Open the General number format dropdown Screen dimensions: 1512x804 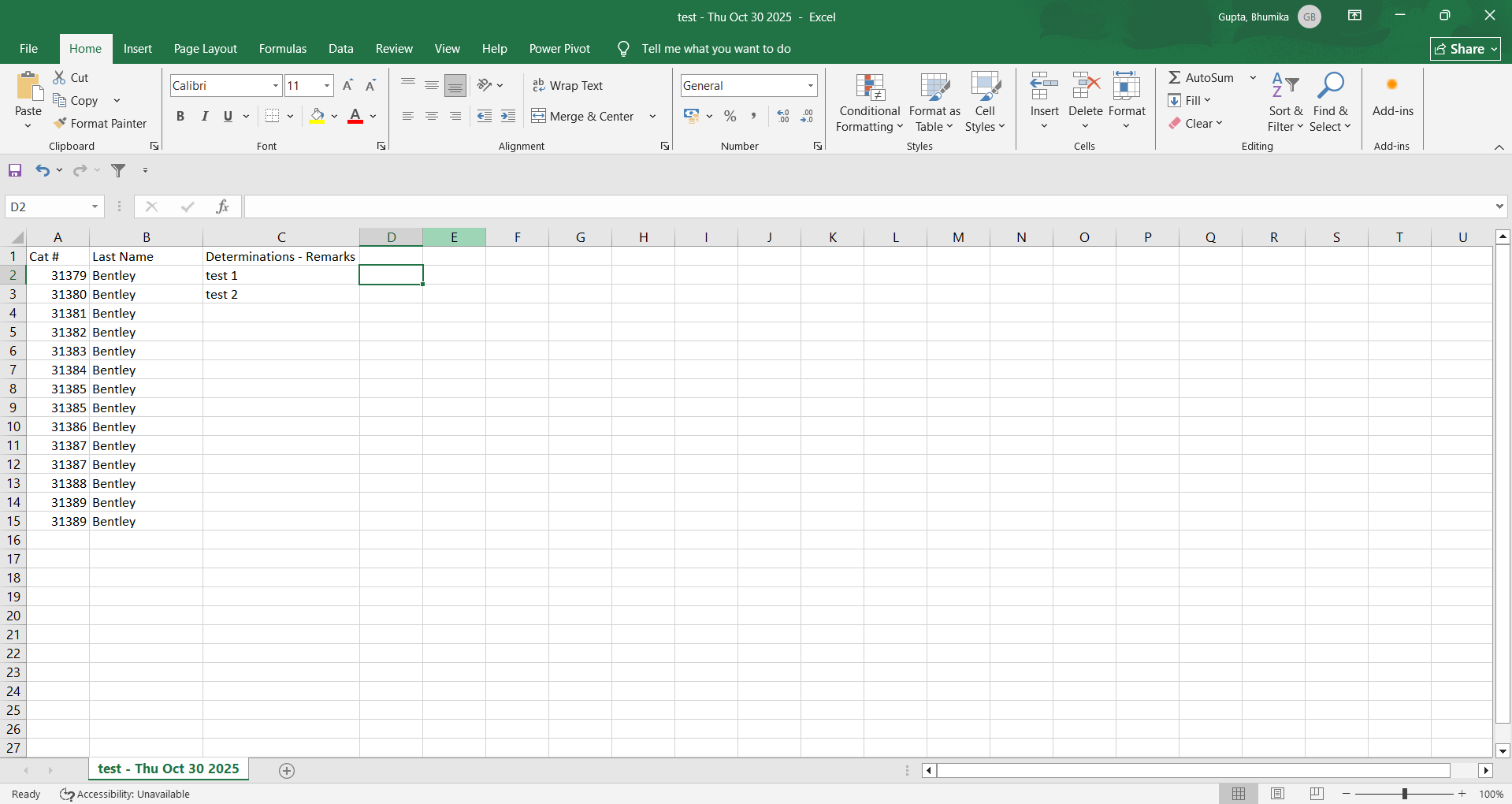click(x=810, y=85)
